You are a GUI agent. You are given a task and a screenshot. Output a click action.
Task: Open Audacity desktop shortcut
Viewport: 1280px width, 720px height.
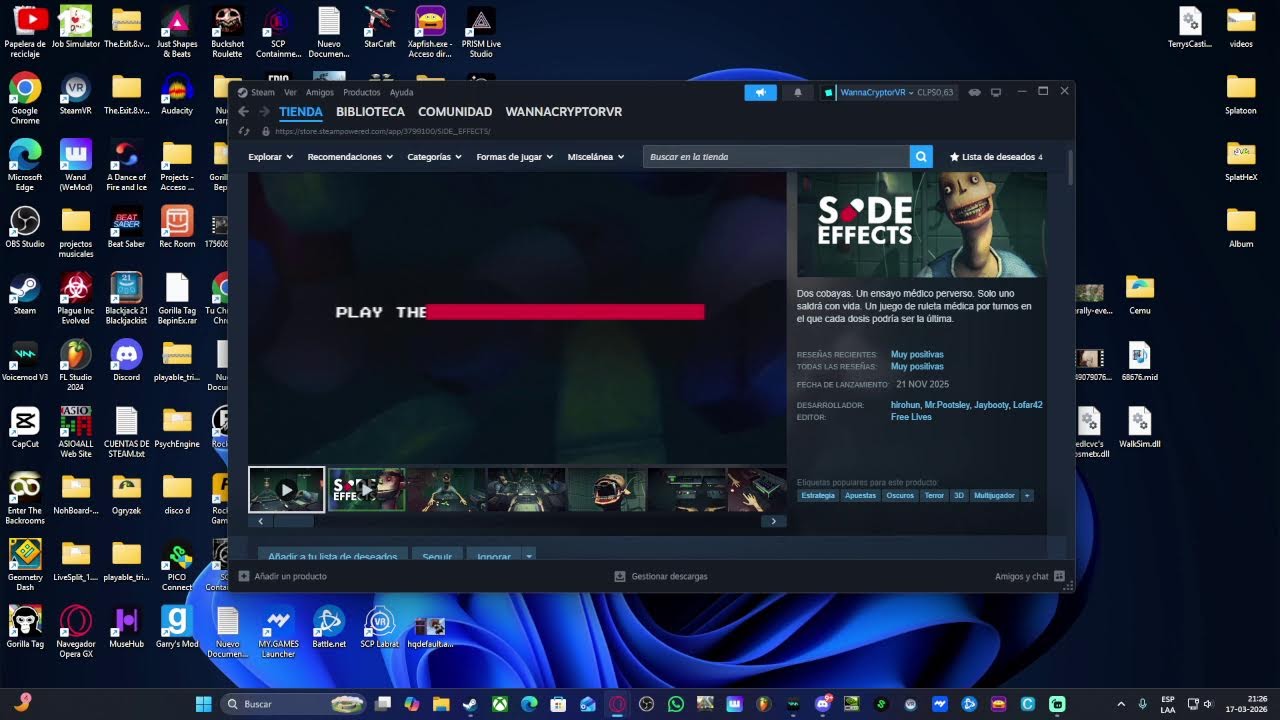(177, 98)
